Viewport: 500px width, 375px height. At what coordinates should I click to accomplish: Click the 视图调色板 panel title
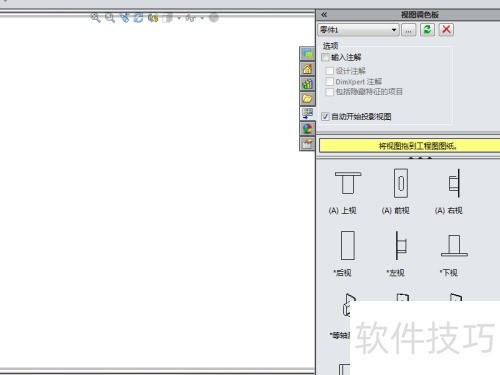(420, 15)
